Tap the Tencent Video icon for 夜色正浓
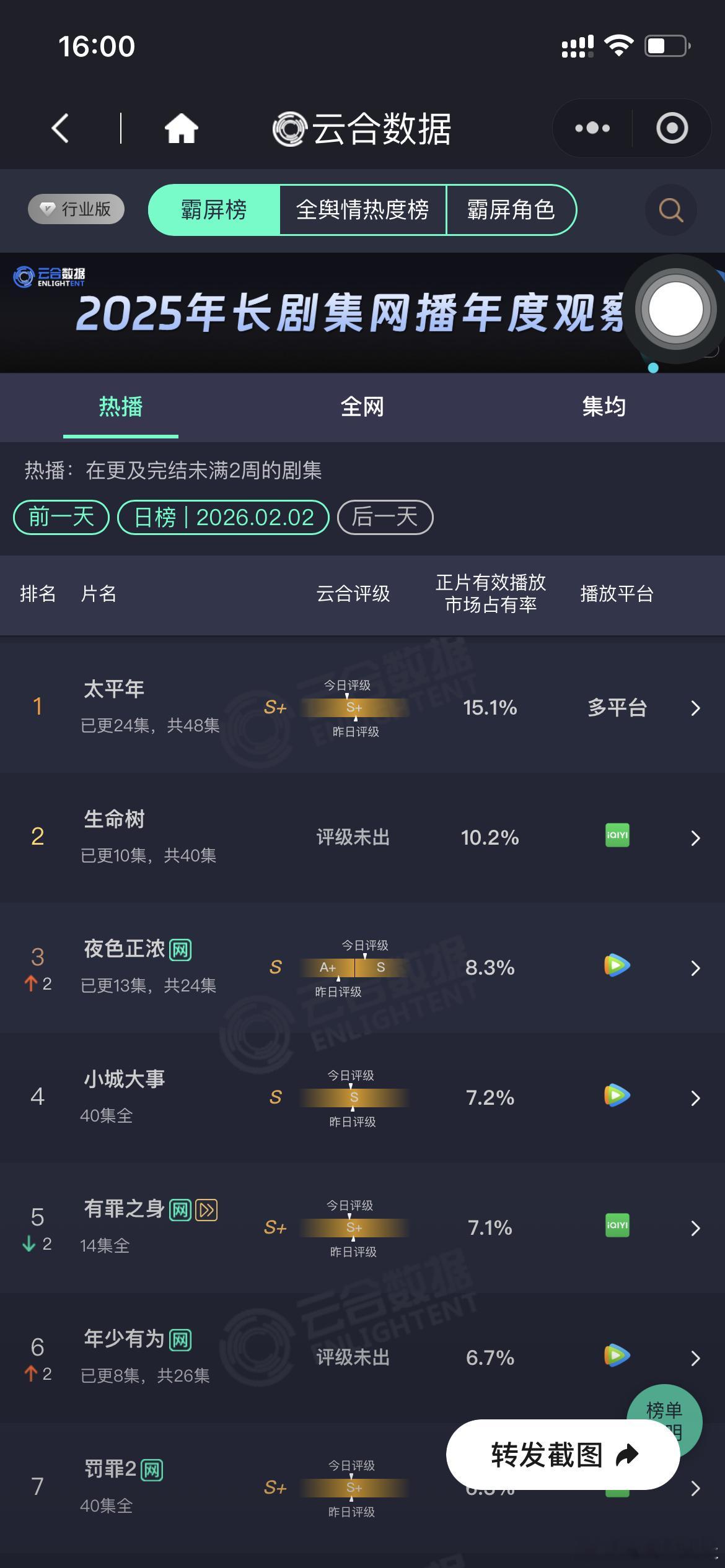725x1568 pixels. pyautogui.click(x=617, y=965)
